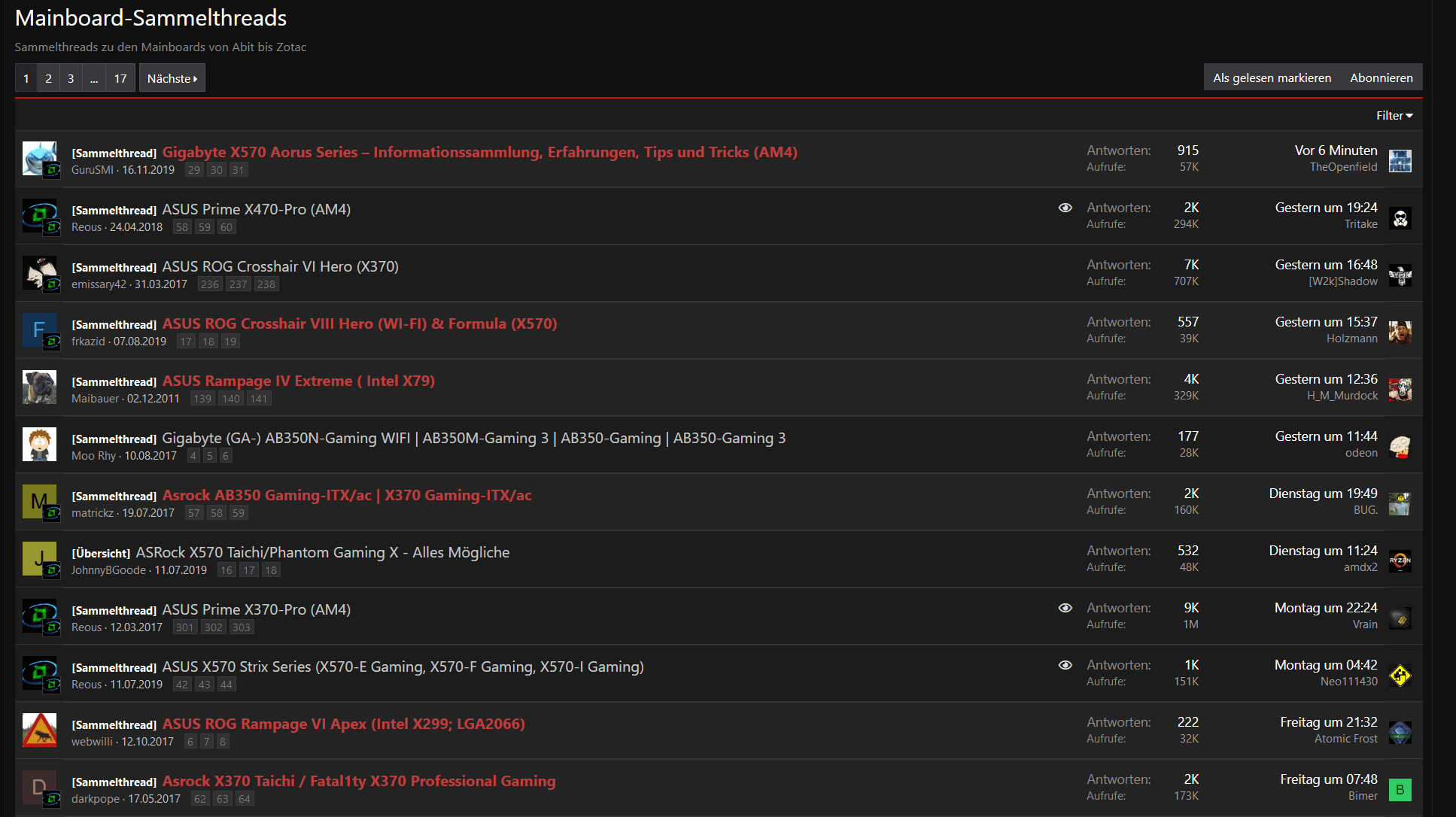
Task: Toggle the watch eye icon on the ASUS X570 Strix Series thread
Action: (x=1065, y=665)
